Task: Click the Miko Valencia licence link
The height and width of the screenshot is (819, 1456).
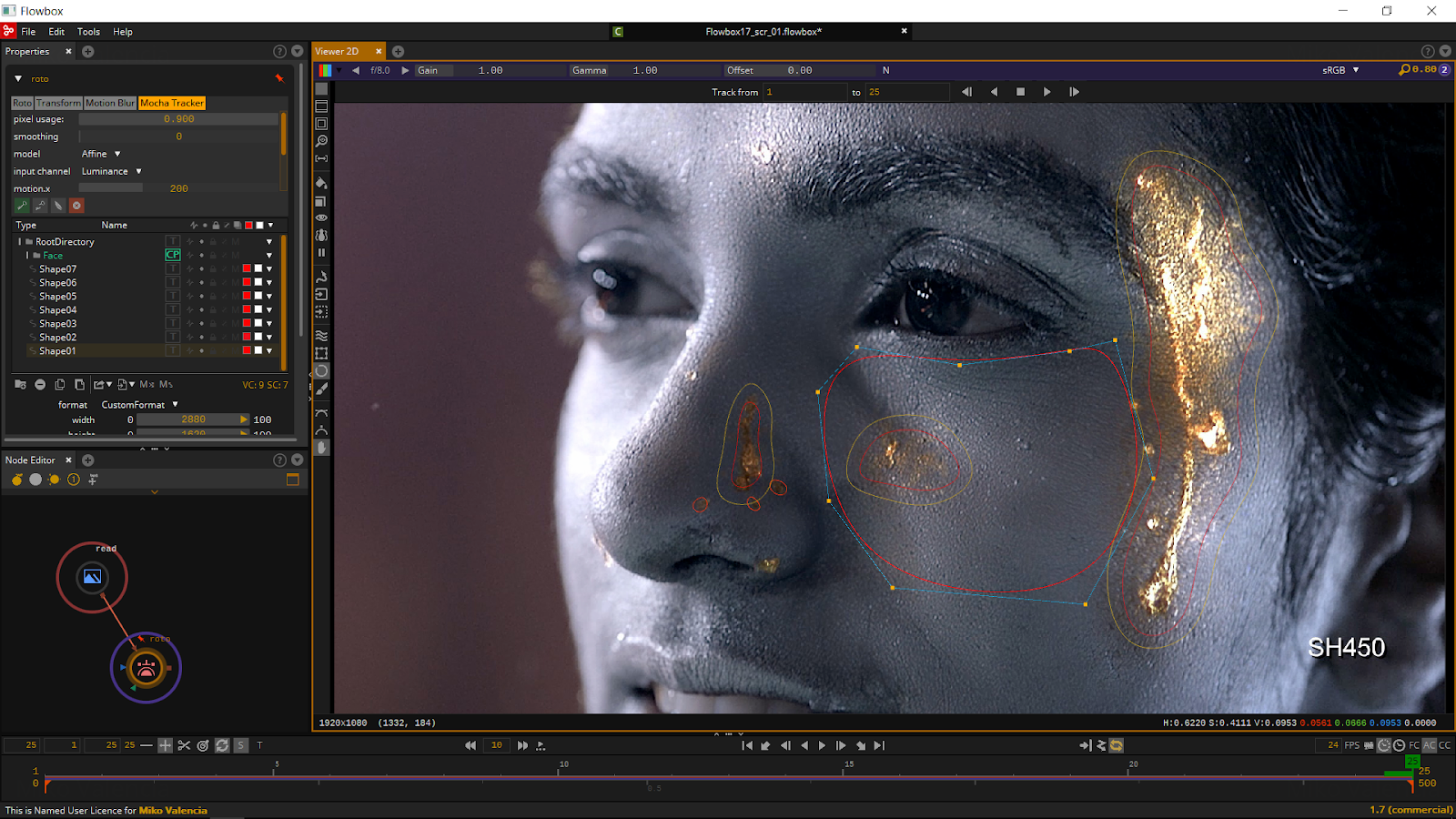Action: pos(175,810)
